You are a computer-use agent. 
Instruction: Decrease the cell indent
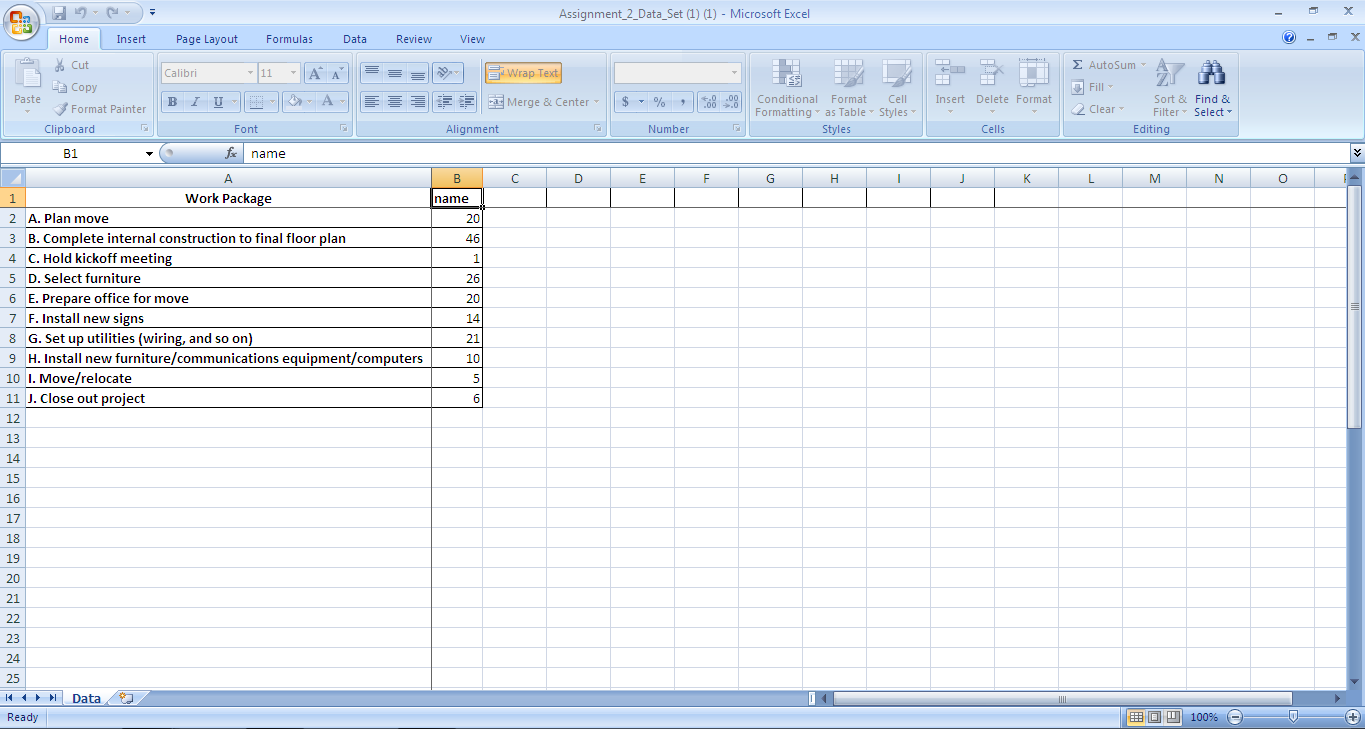click(x=444, y=102)
